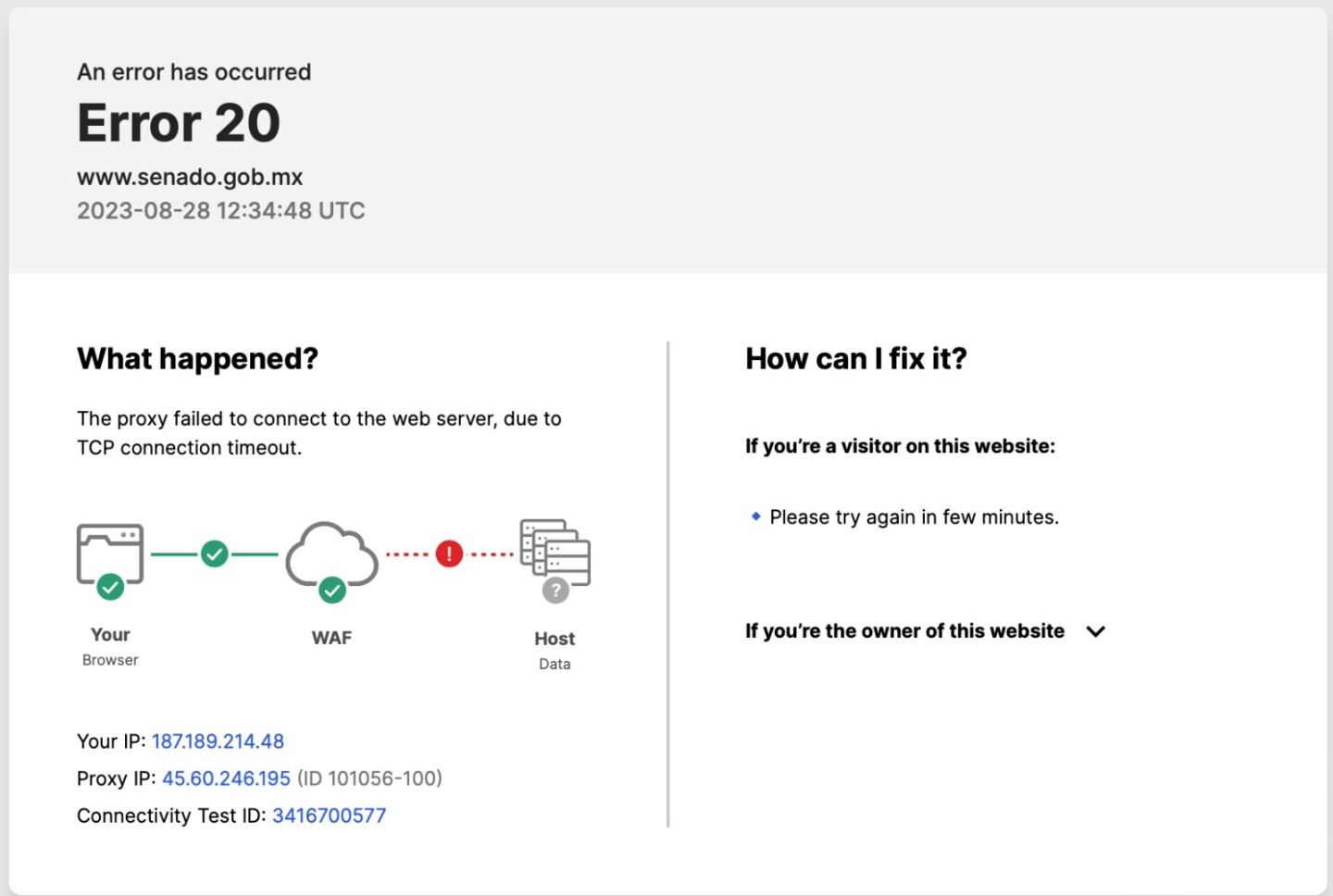
Task: Click the "What happened?" heading
Action: pos(197,358)
